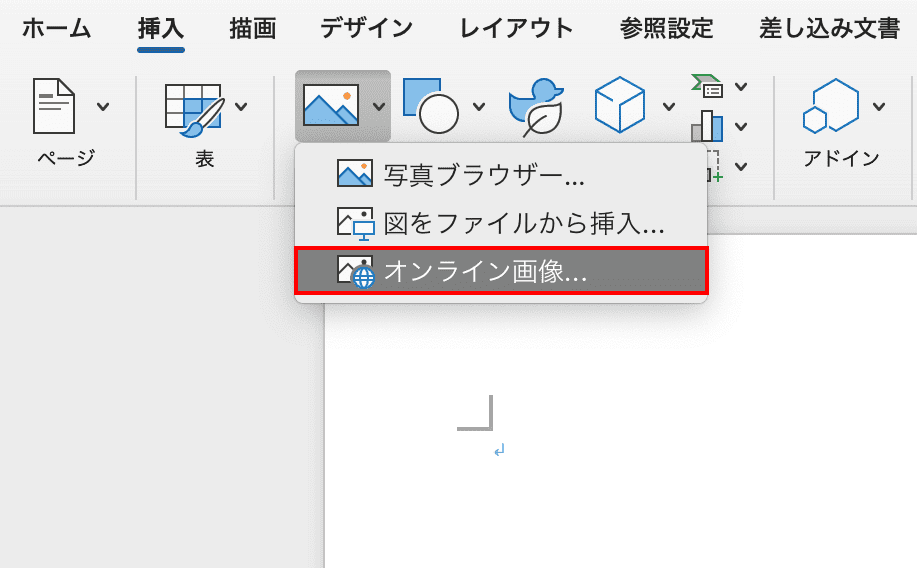Expand the 3D model dropdown arrow
This screenshot has height=568, width=917.
coord(669,106)
